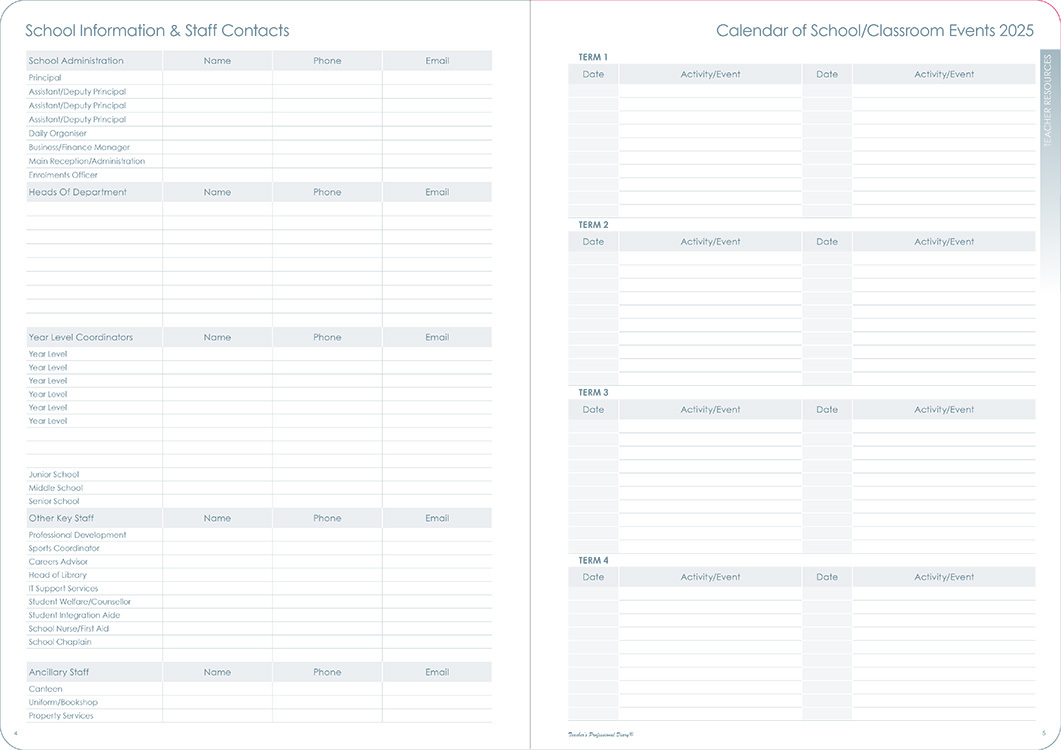Click the Term 1 heading
The height and width of the screenshot is (750, 1061).
(593, 57)
